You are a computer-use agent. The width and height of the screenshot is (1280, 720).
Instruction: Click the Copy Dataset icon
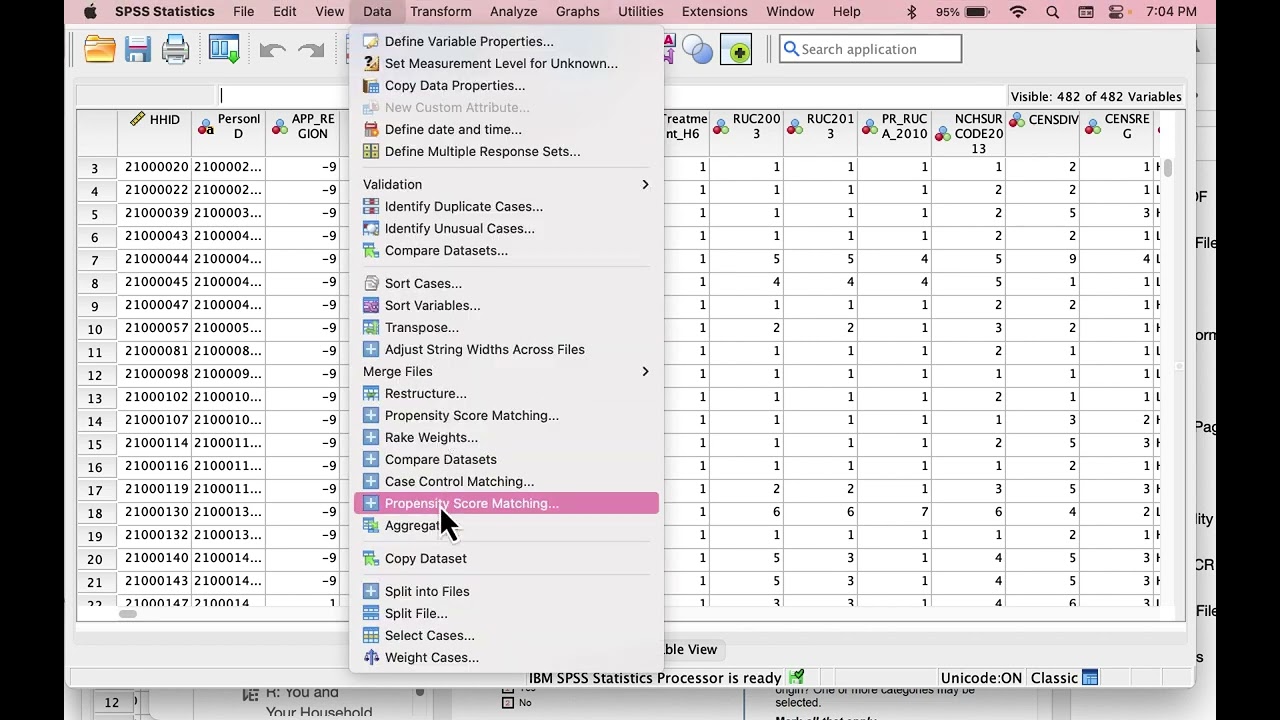tap(371, 558)
